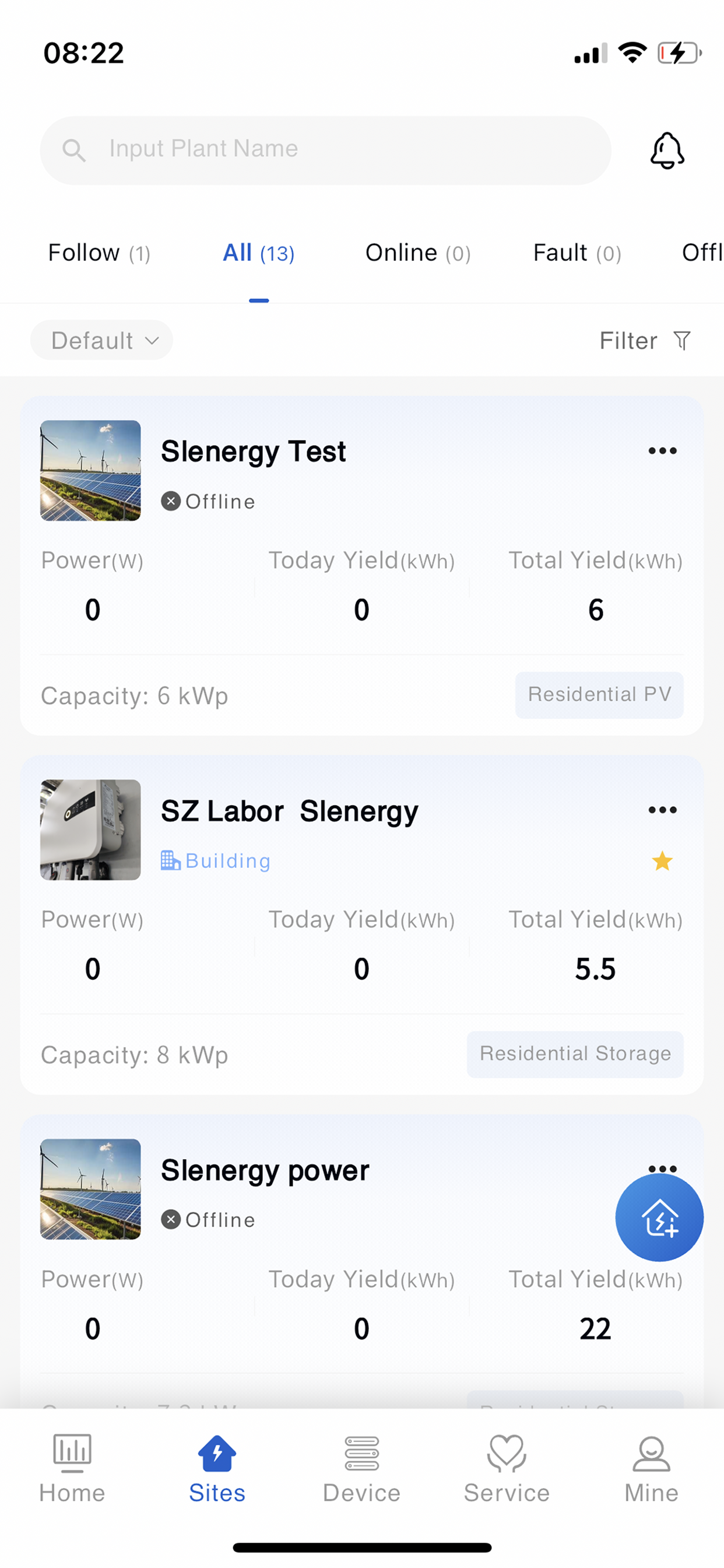Open Device tab in bottom bar
Viewport: 724px width, 1568px height.
pyautogui.click(x=361, y=1468)
